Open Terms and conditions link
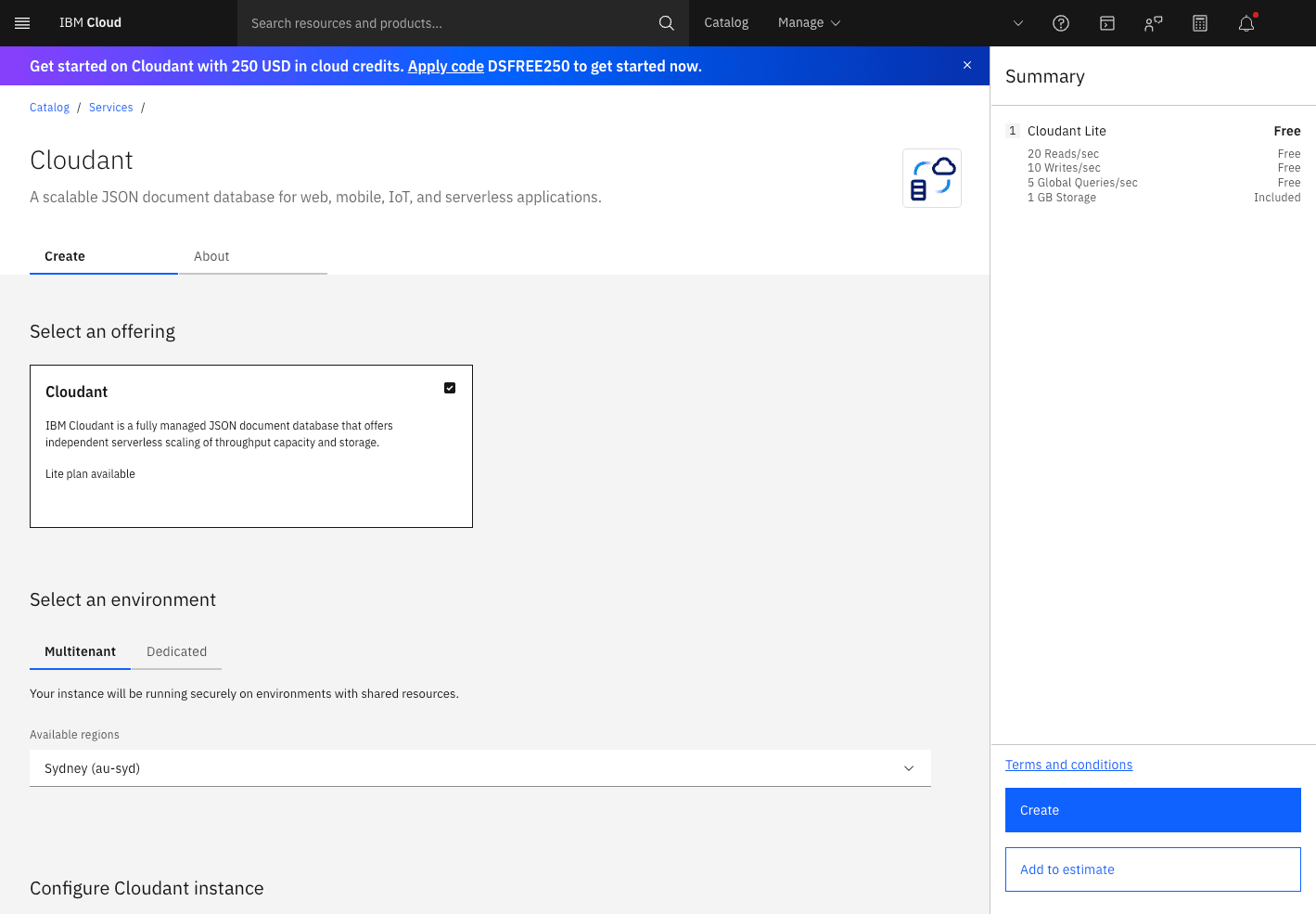1316x914 pixels. 1068,765
